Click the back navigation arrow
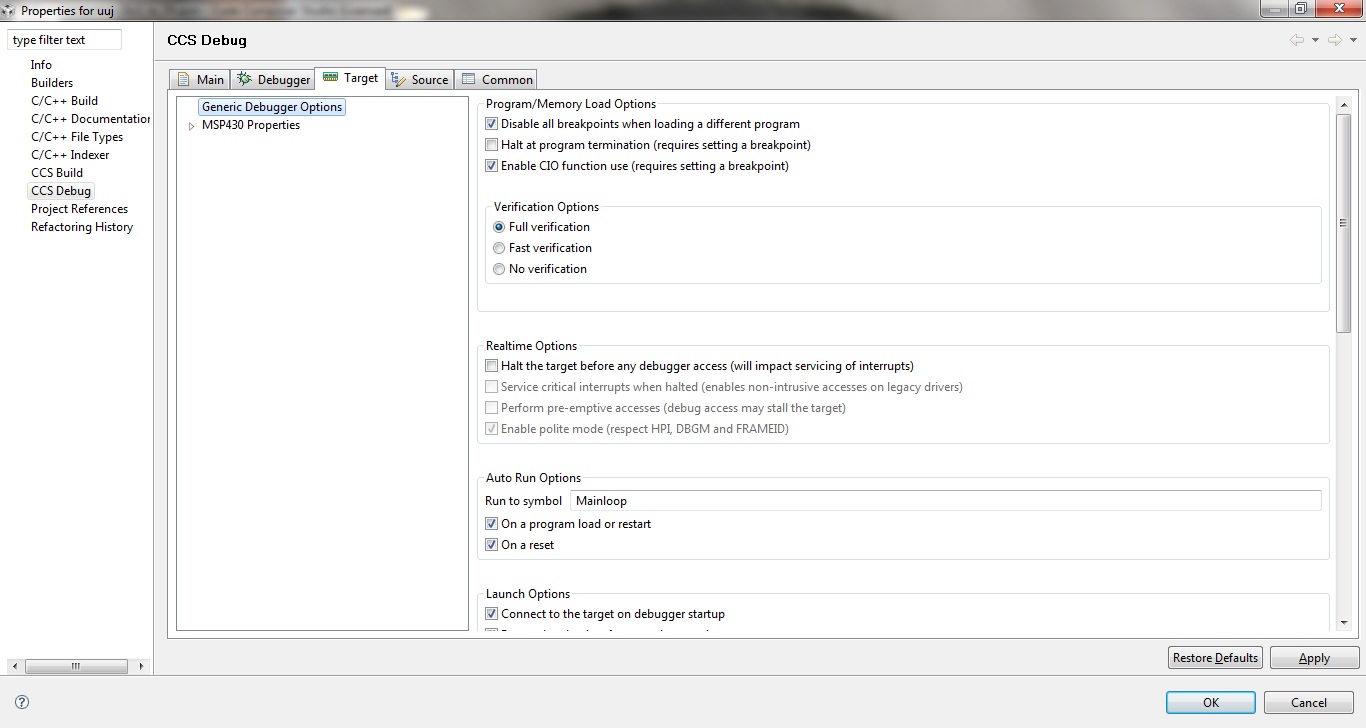1366x728 pixels. (1297, 40)
